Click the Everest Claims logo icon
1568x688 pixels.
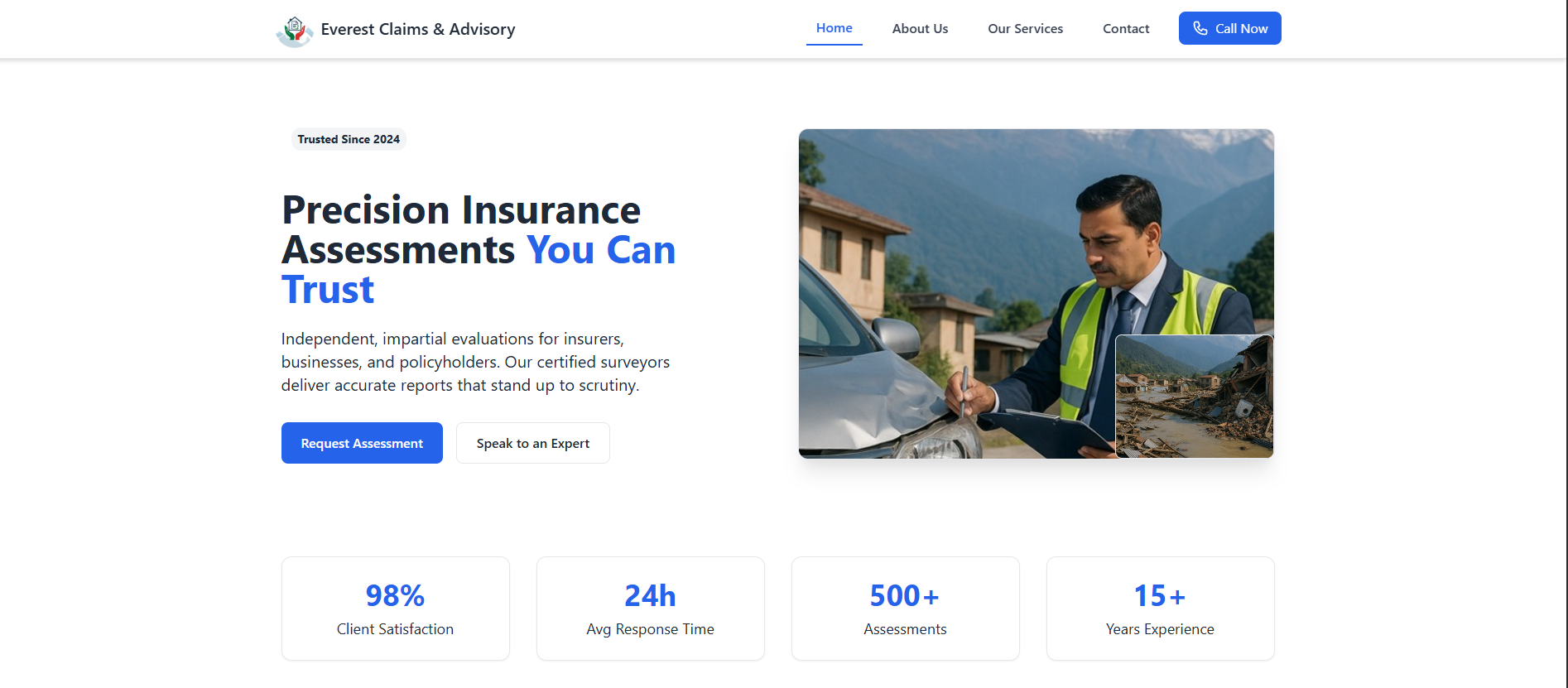[294, 31]
